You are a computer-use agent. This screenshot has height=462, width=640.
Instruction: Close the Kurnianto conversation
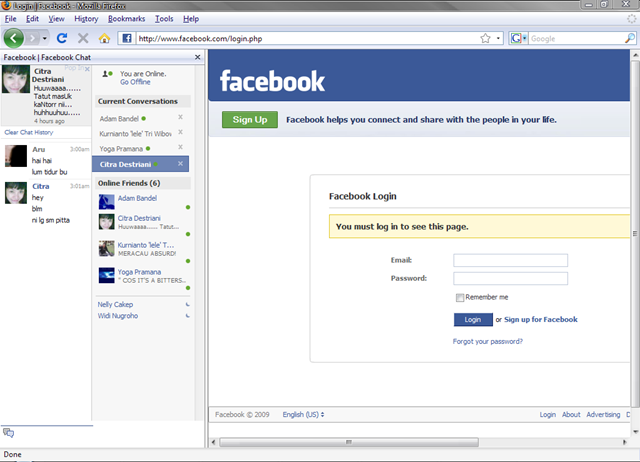point(180,132)
